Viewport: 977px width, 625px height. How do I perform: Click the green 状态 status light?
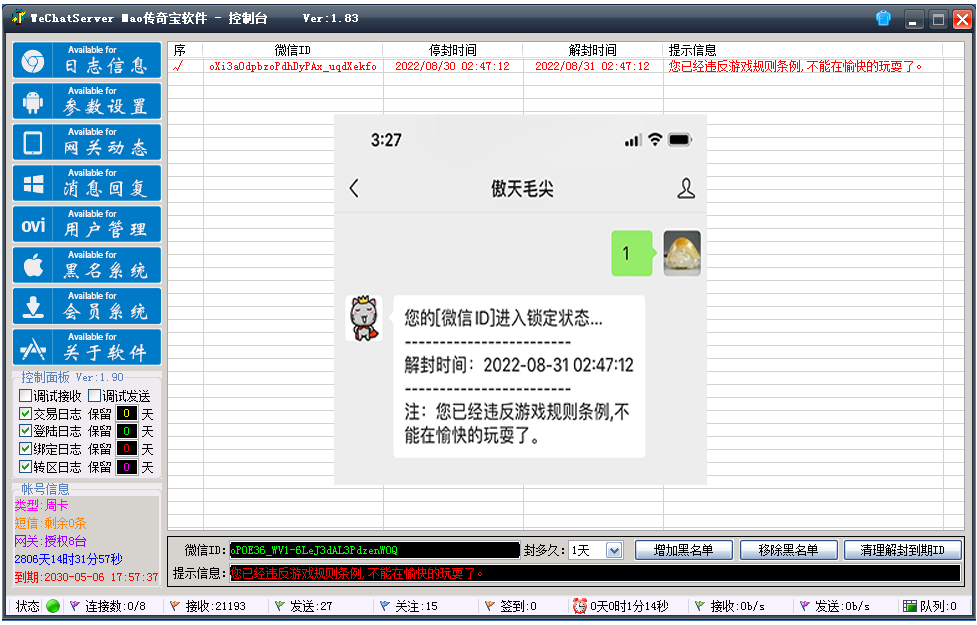pos(53,606)
